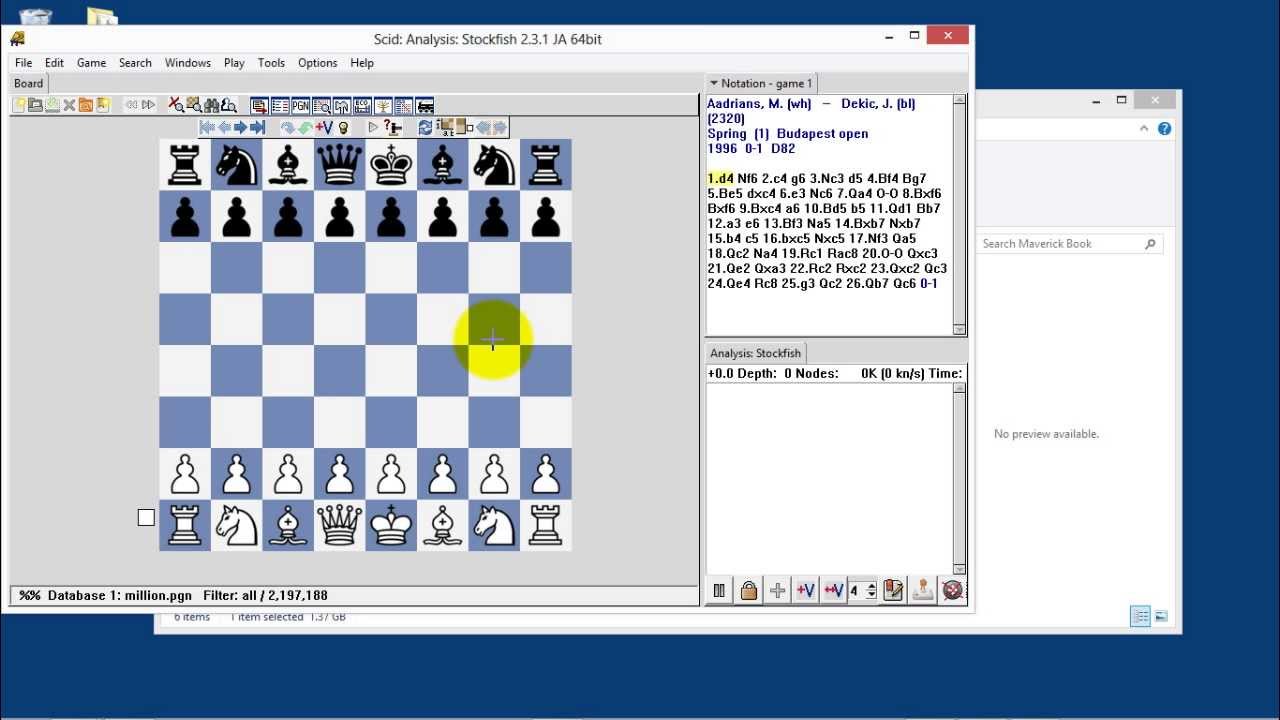1280x720 pixels.
Task: Select the Analysis: Stockfish tab
Action: 755,353
